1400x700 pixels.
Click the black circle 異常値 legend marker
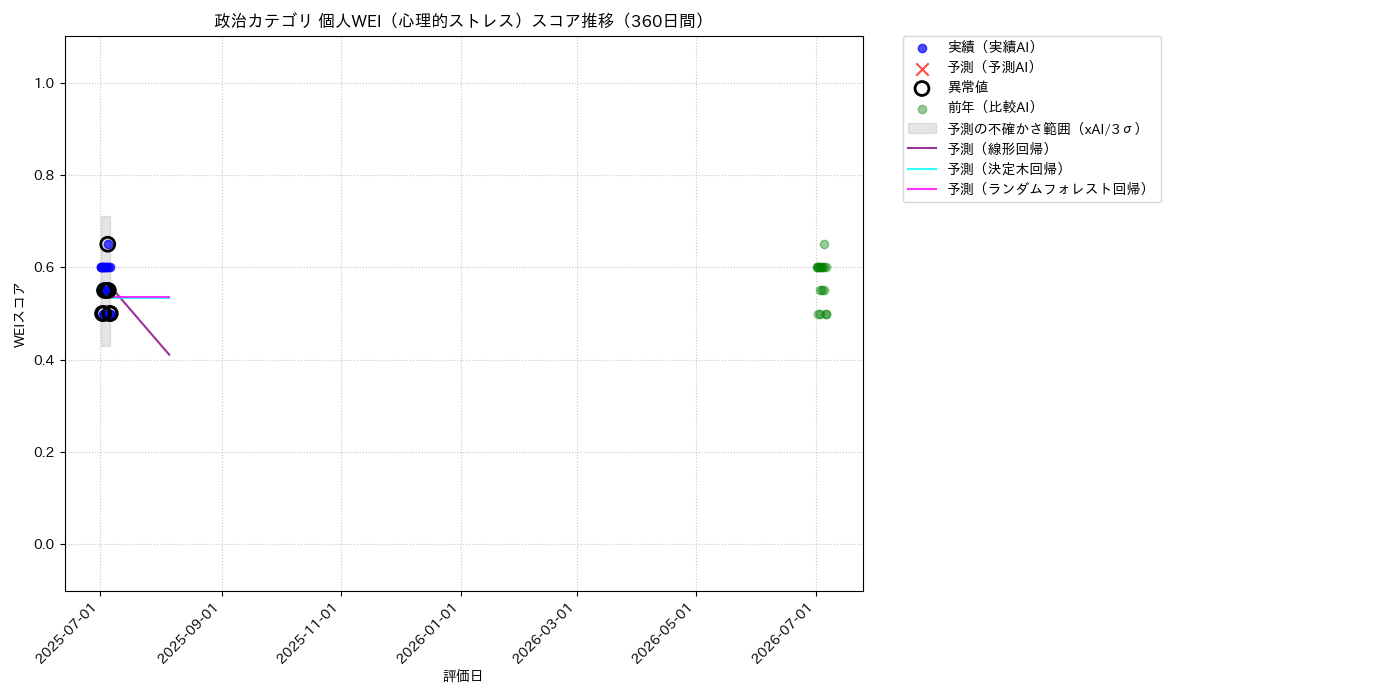click(x=922, y=88)
